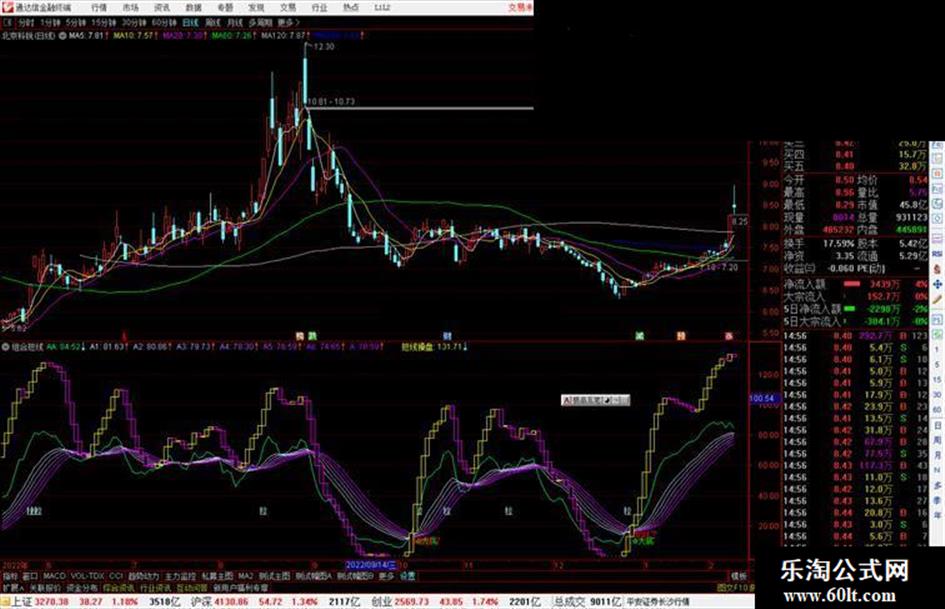The image size is (945, 609).
Task: Switch chart to 30分钟 period
Action: 134,23
